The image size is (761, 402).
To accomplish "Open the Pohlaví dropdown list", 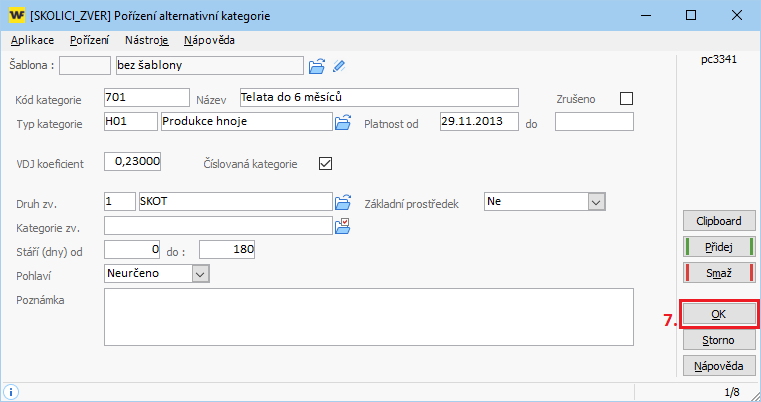I will click(x=198, y=272).
